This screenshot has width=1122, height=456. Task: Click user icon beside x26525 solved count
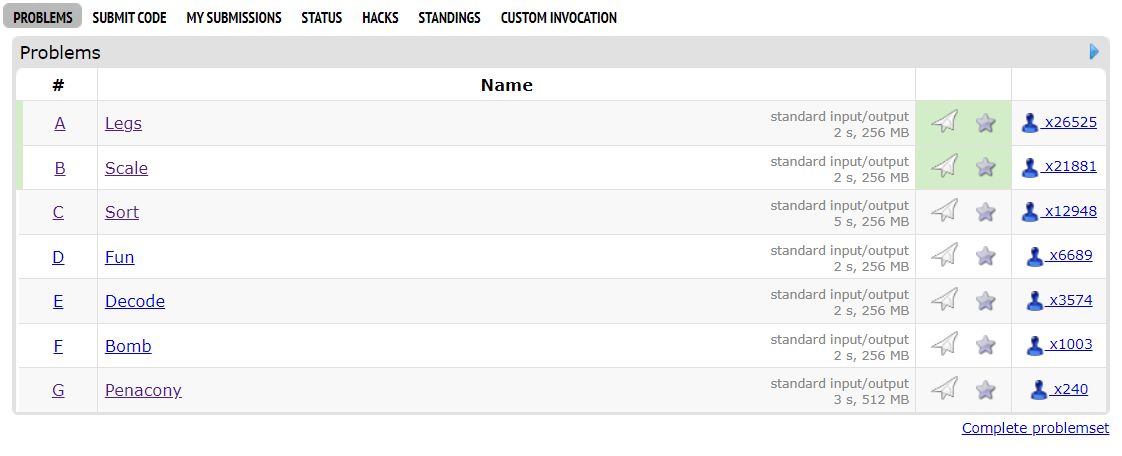click(x=1030, y=123)
